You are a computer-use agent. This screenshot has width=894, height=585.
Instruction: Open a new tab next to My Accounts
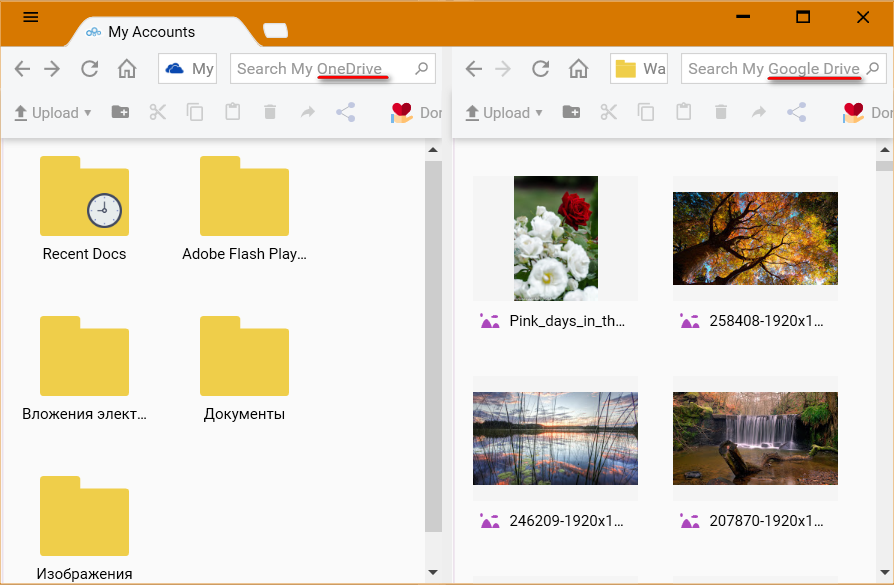[275, 31]
